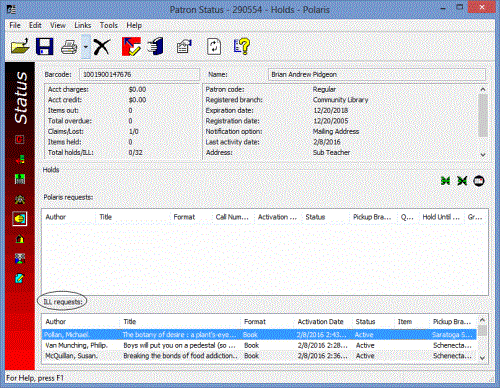
Task: Sort Polaris requests by Status column header
Action: pos(325,217)
